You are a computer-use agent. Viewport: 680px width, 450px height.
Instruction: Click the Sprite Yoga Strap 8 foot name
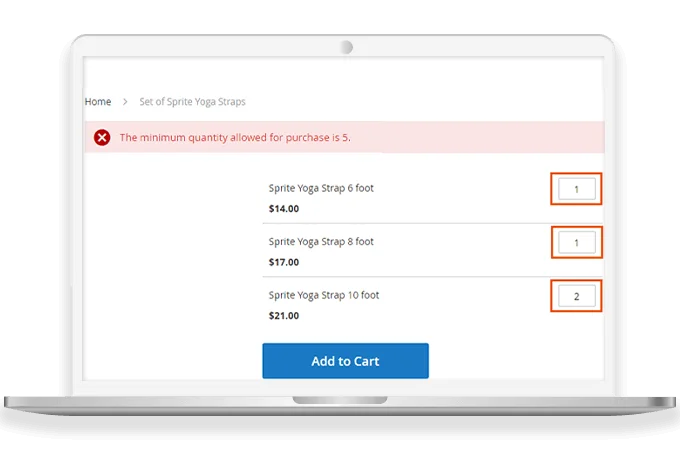[x=321, y=242]
